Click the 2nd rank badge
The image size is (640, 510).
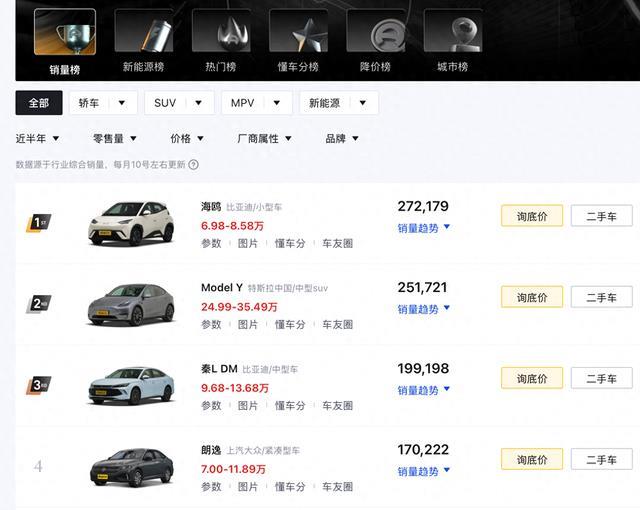pyautogui.click(x=38, y=304)
